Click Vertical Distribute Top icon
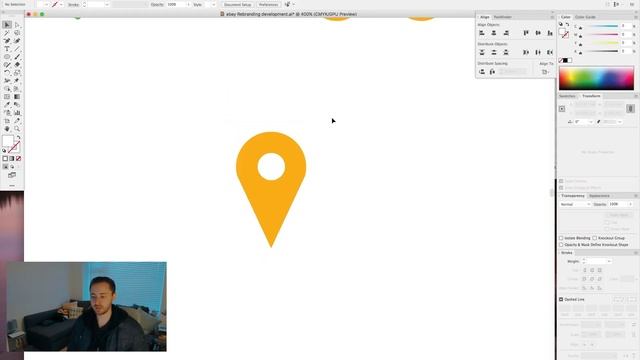Viewport: 640px width, 360px height. pos(482,52)
